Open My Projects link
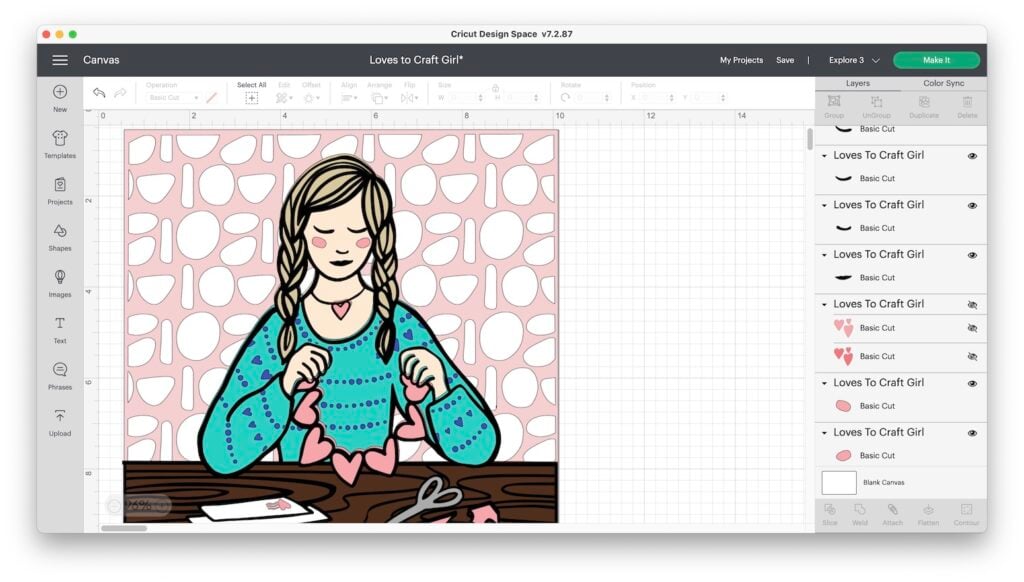Viewport: 1024px width, 582px height. 741,60
